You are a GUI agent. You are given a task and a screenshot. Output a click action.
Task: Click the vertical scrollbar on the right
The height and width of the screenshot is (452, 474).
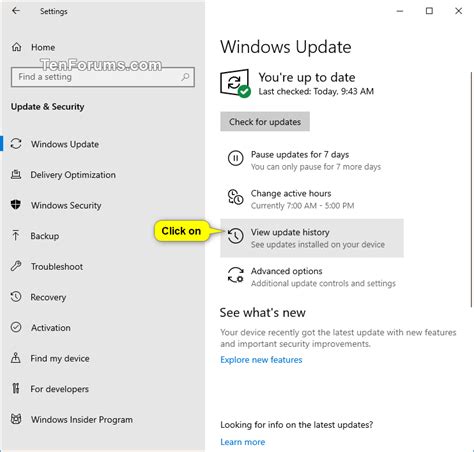pos(471,189)
